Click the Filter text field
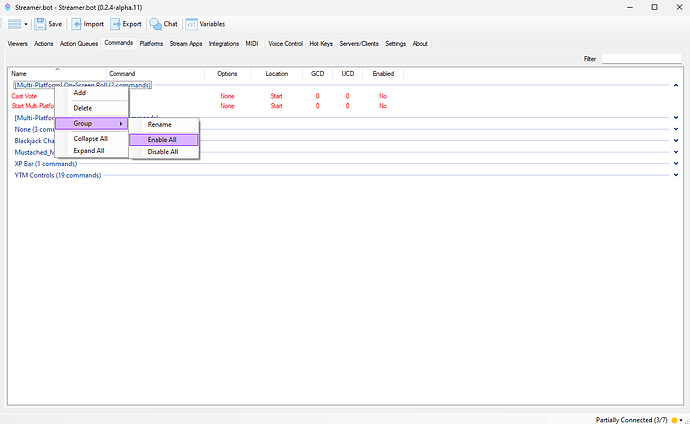Viewport: 690px width, 424px height. (641, 59)
